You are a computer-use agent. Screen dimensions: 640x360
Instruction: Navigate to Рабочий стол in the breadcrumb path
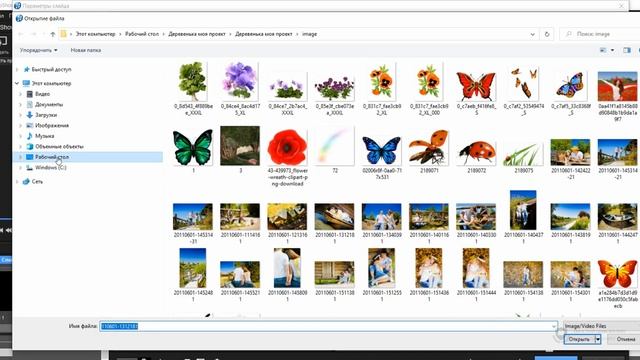[142, 34]
